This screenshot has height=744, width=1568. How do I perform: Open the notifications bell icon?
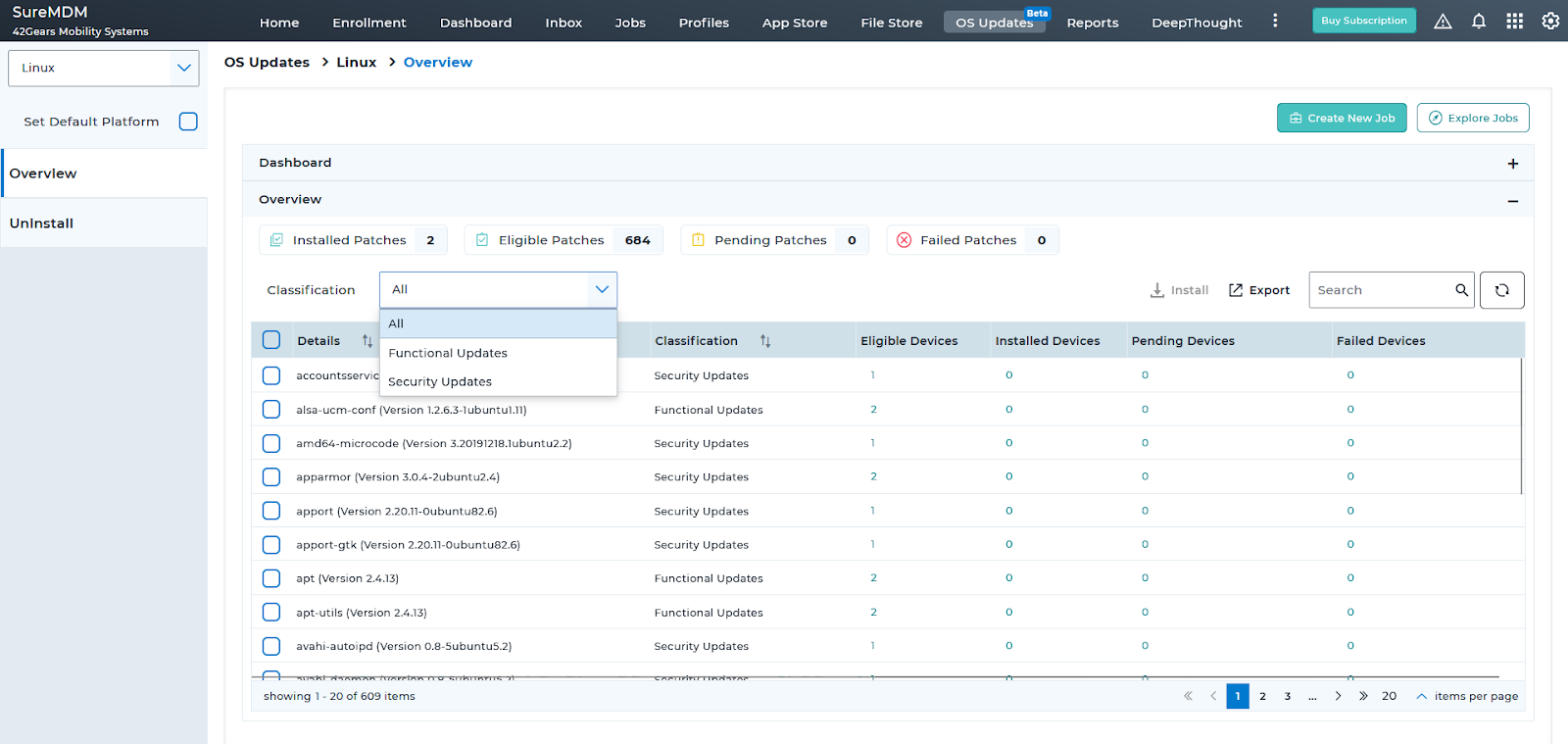click(1478, 22)
